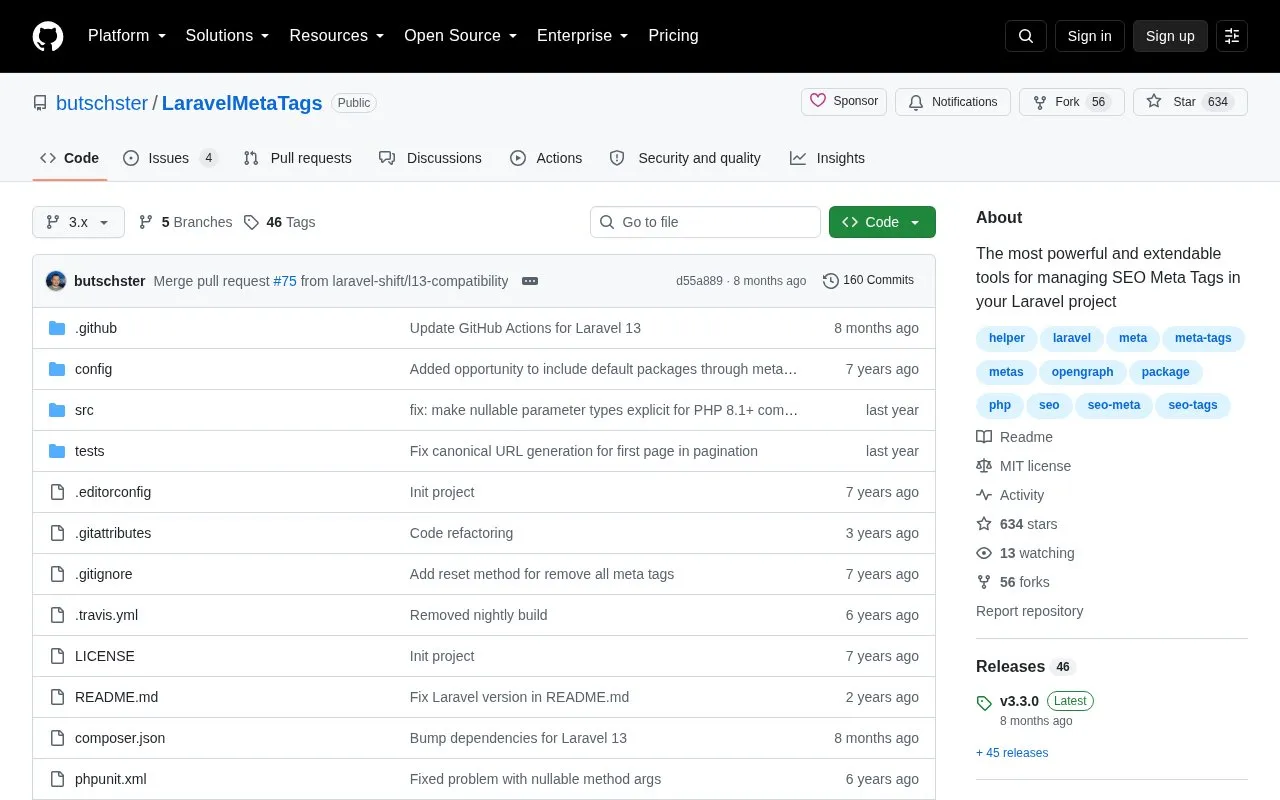Viewport: 1280px width, 800px height.
Task: Click the Pricing link
Action: point(673,36)
